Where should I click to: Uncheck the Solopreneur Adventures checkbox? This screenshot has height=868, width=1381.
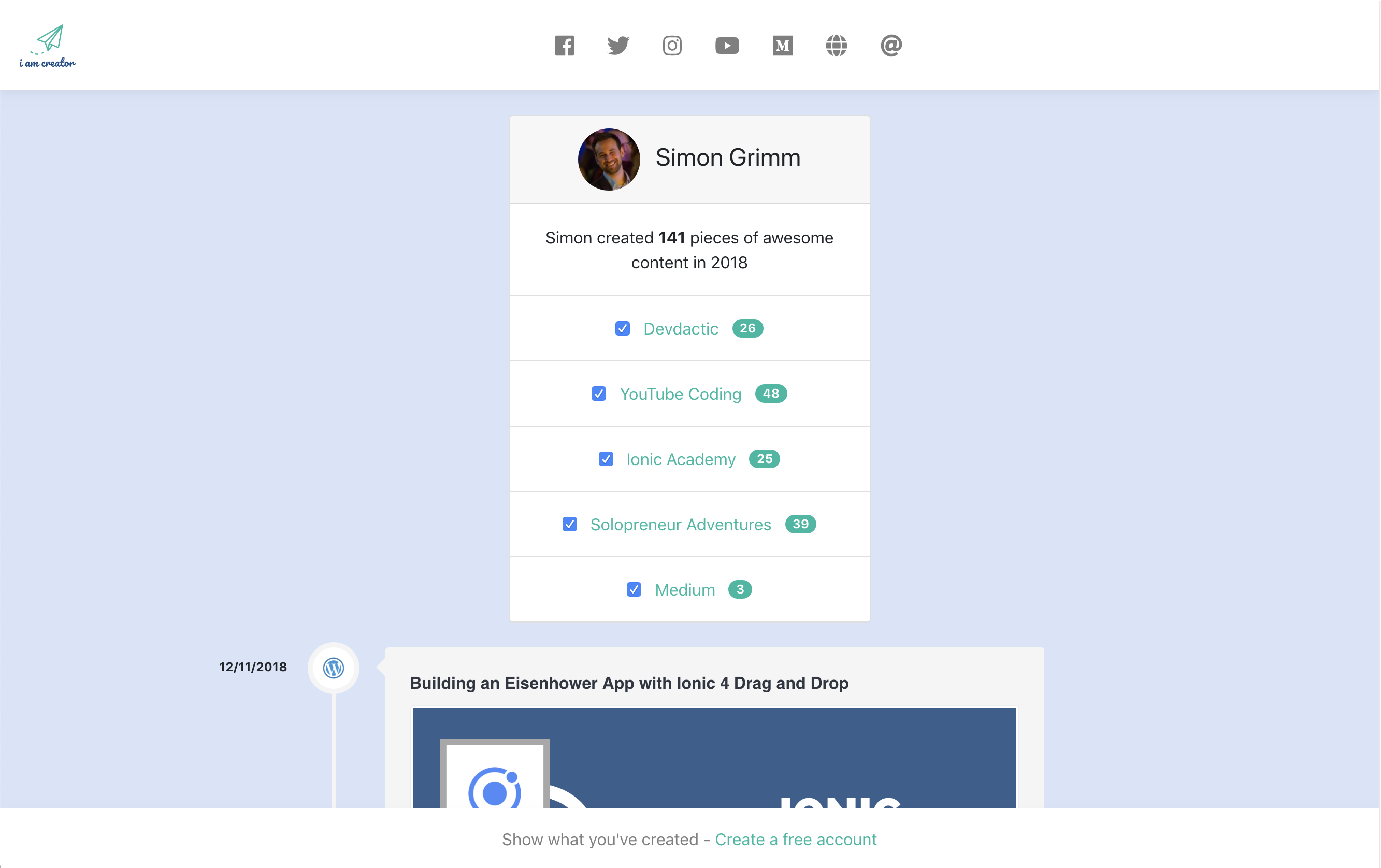point(569,525)
